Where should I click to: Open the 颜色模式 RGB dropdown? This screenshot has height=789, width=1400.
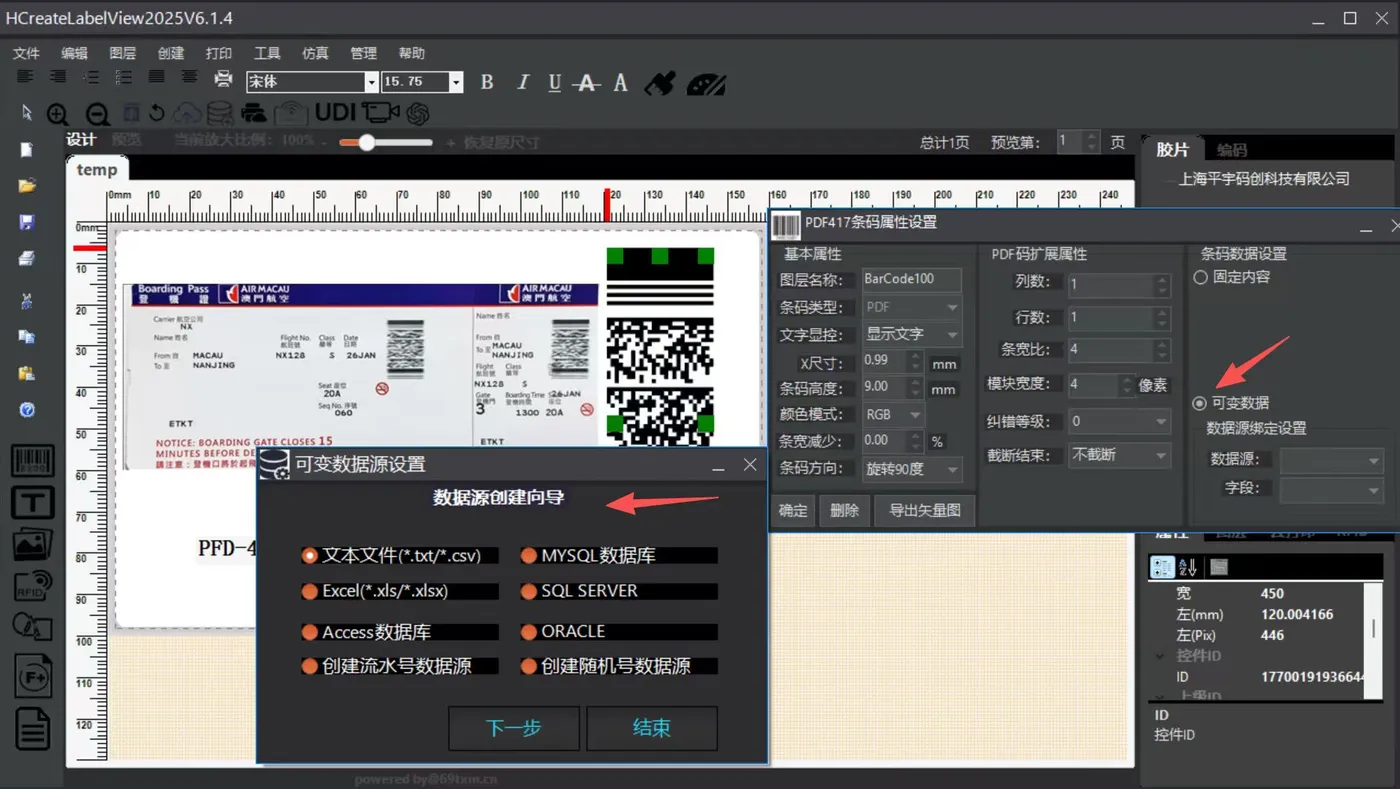[893, 414]
